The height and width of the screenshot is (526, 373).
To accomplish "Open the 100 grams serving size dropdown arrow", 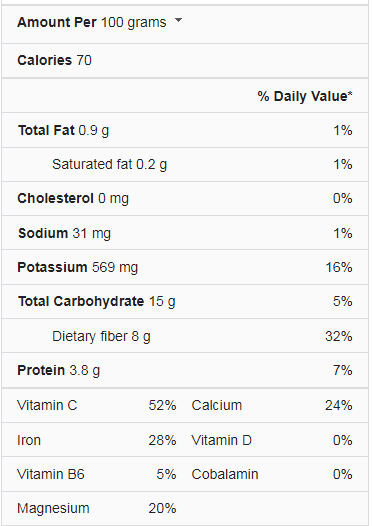I will (x=179, y=20).
